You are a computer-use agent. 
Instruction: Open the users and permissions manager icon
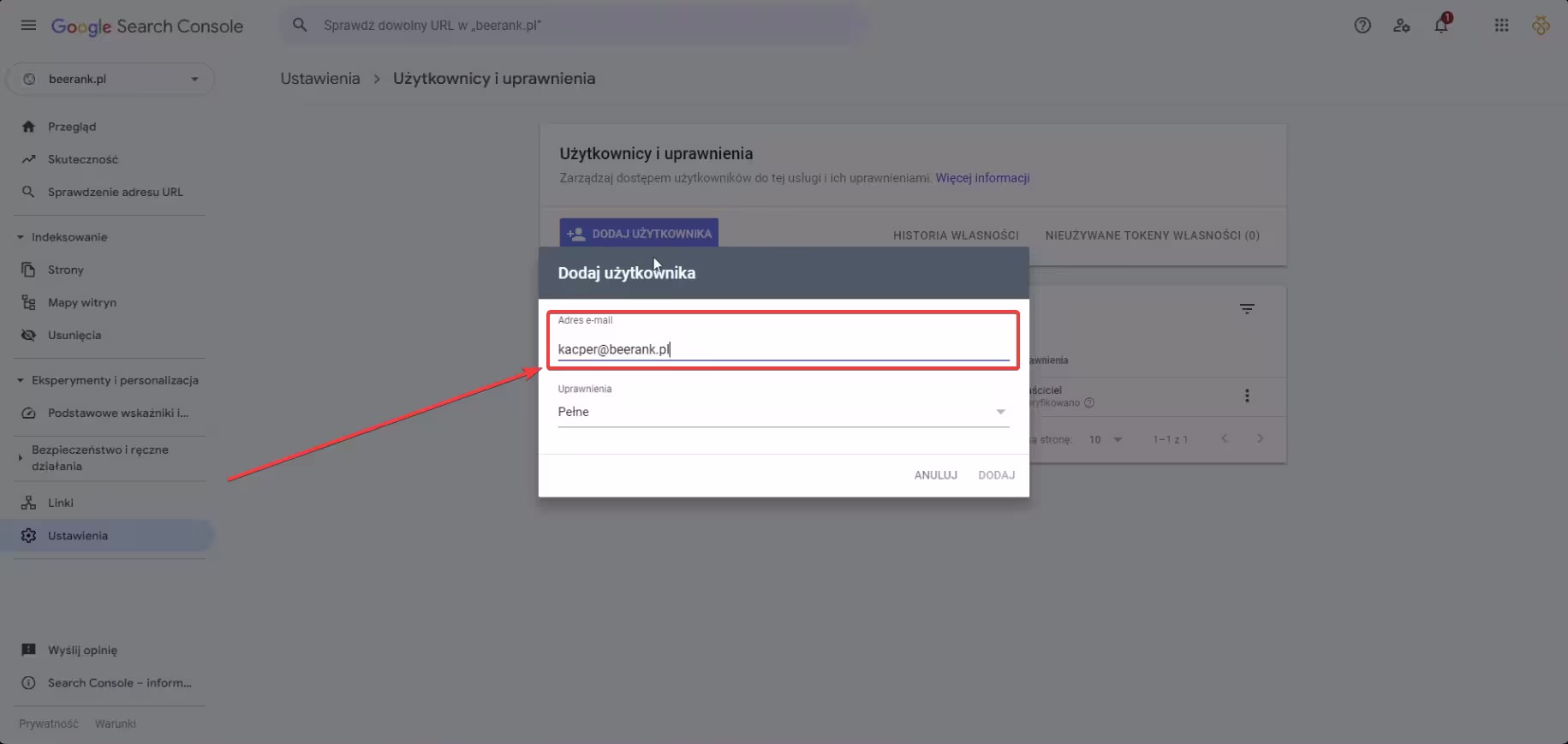[x=1402, y=26]
